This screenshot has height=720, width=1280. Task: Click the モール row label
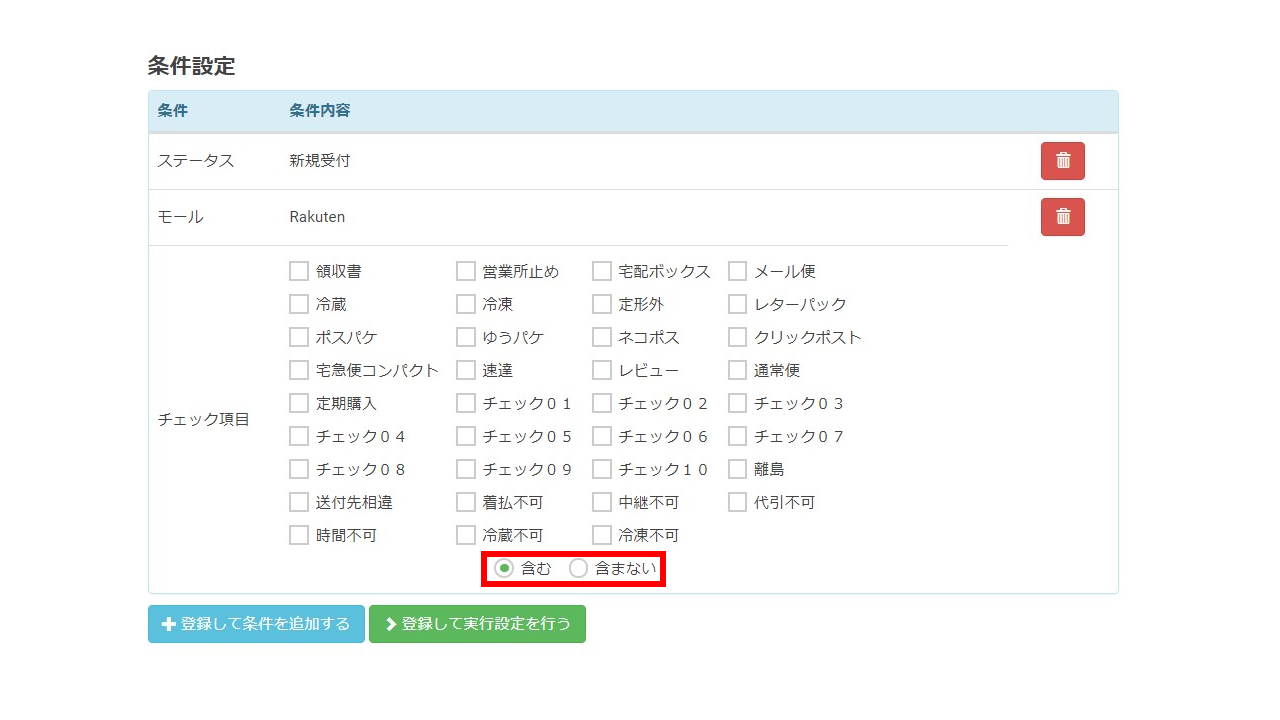click(x=180, y=217)
